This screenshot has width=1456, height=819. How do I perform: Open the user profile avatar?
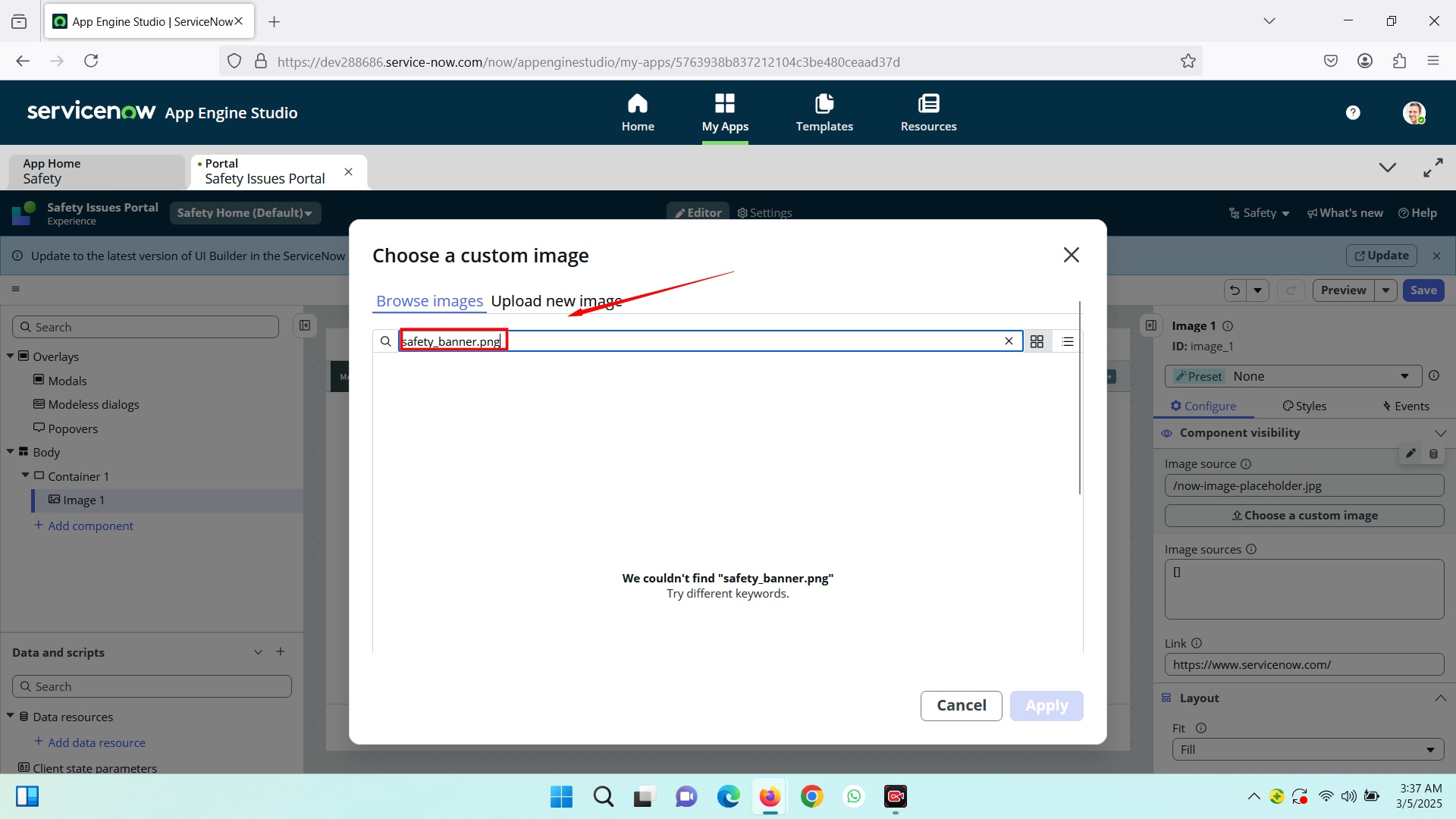click(x=1414, y=112)
